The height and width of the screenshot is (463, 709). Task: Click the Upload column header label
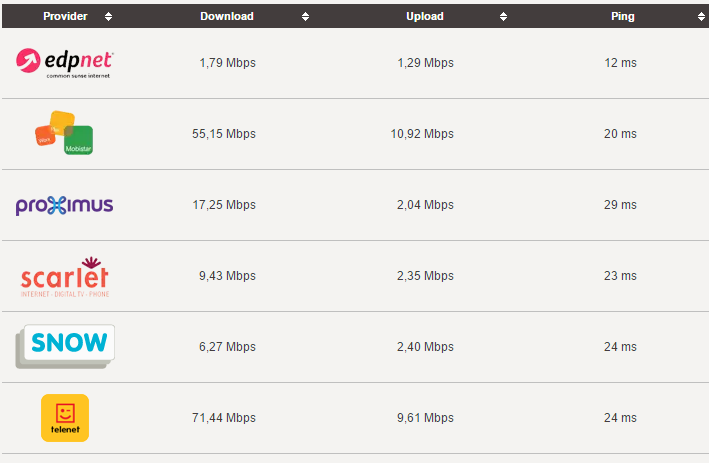(x=425, y=16)
